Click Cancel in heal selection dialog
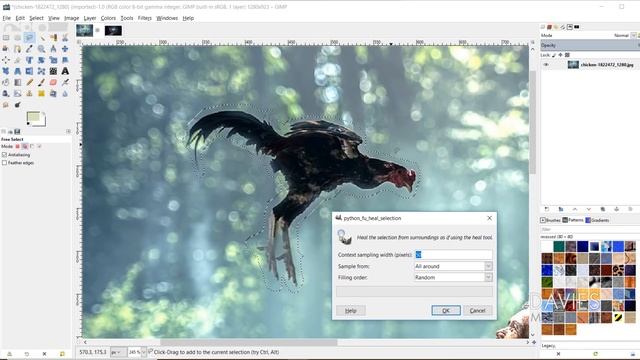 click(477, 311)
